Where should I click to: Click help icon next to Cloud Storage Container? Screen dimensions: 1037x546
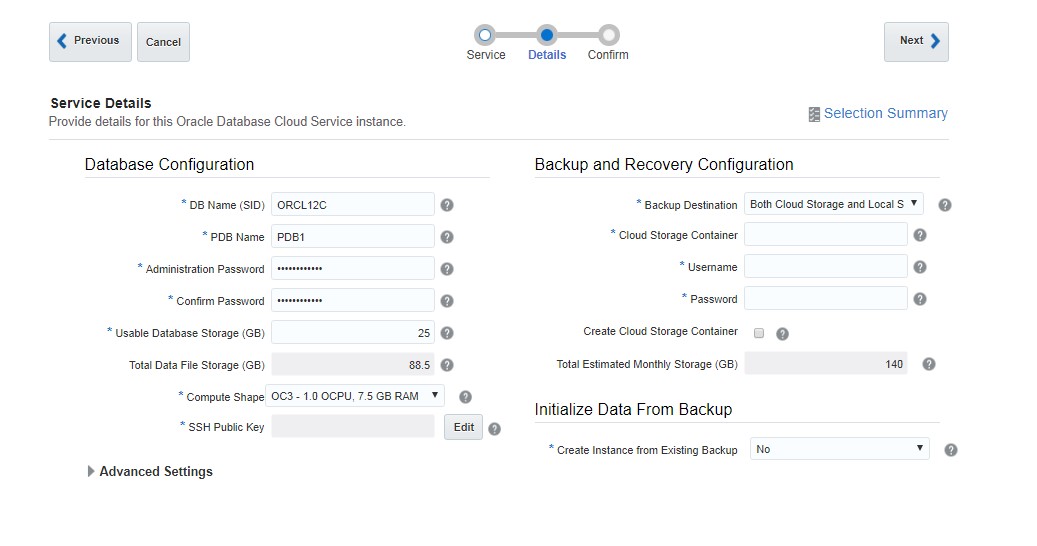[920, 235]
